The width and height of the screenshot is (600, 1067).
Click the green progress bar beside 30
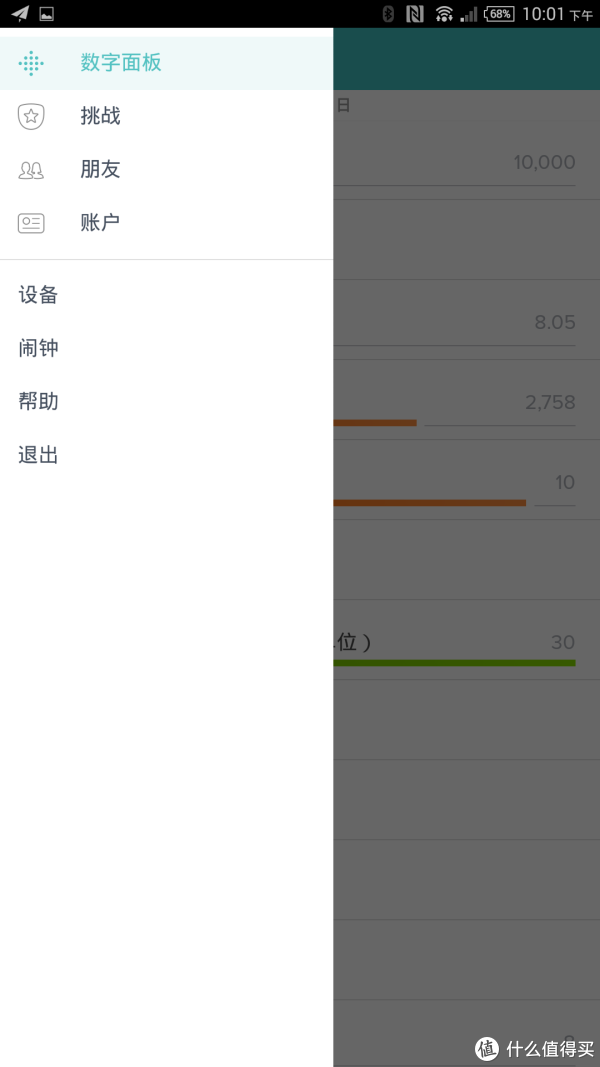tap(454, 663)
